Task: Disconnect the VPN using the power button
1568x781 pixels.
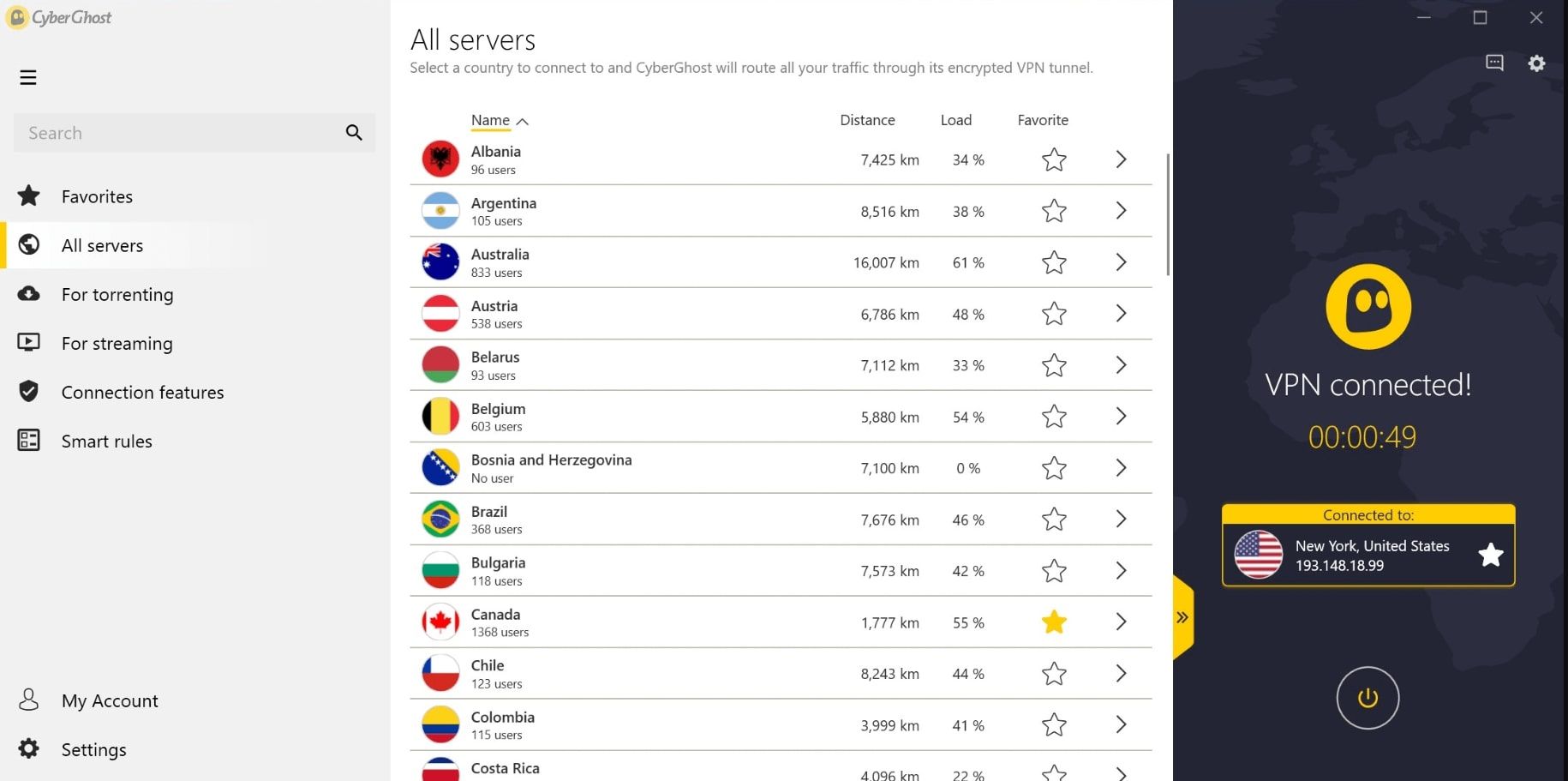Action: tap(1368, 698)
